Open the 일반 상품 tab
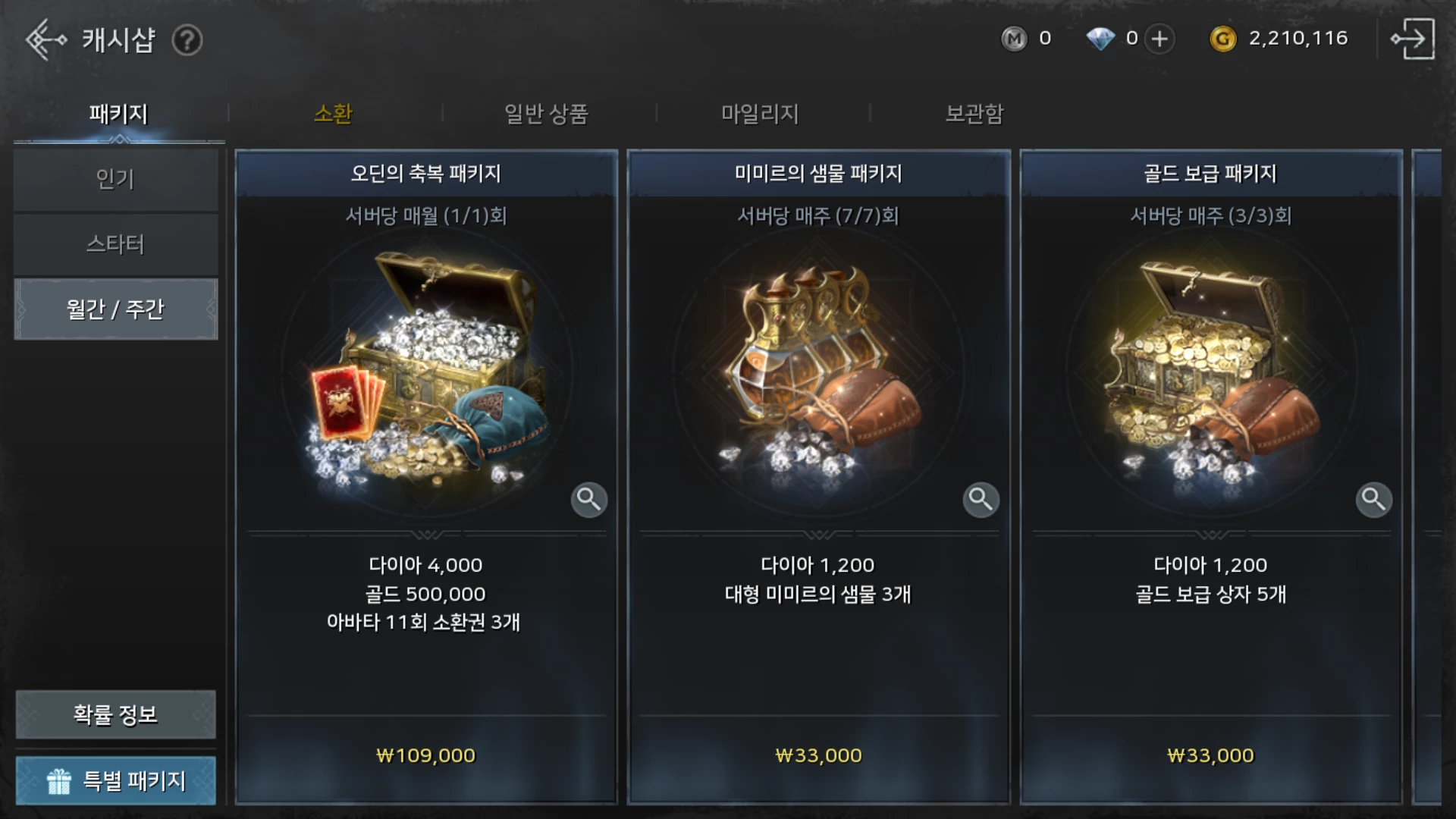Viewport: 1456px width, 819px height. coord(547,114)
